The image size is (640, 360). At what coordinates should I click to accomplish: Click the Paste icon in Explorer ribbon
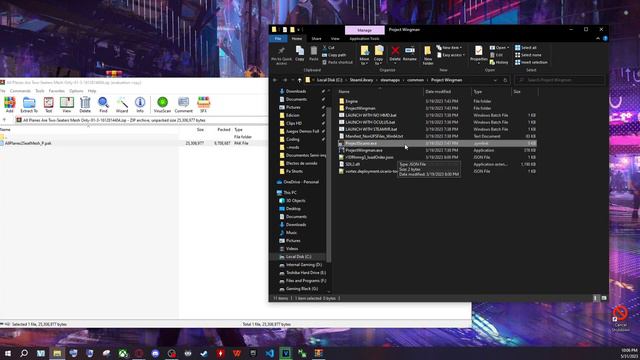(x=313, y=53)
